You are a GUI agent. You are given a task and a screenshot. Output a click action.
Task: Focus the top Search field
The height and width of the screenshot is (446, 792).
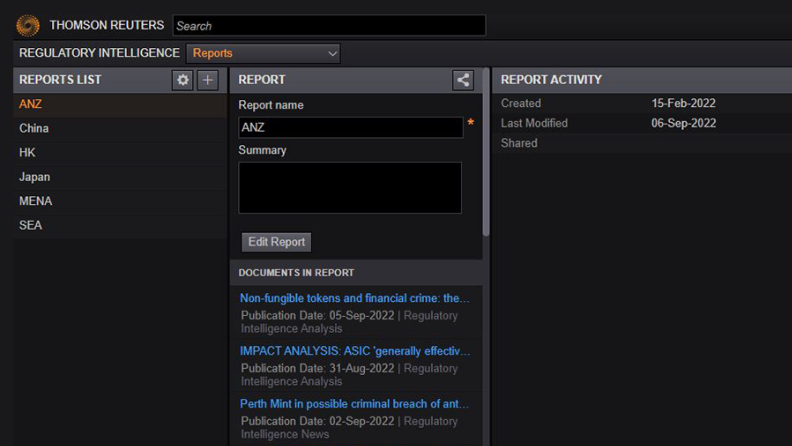point(329,26)
